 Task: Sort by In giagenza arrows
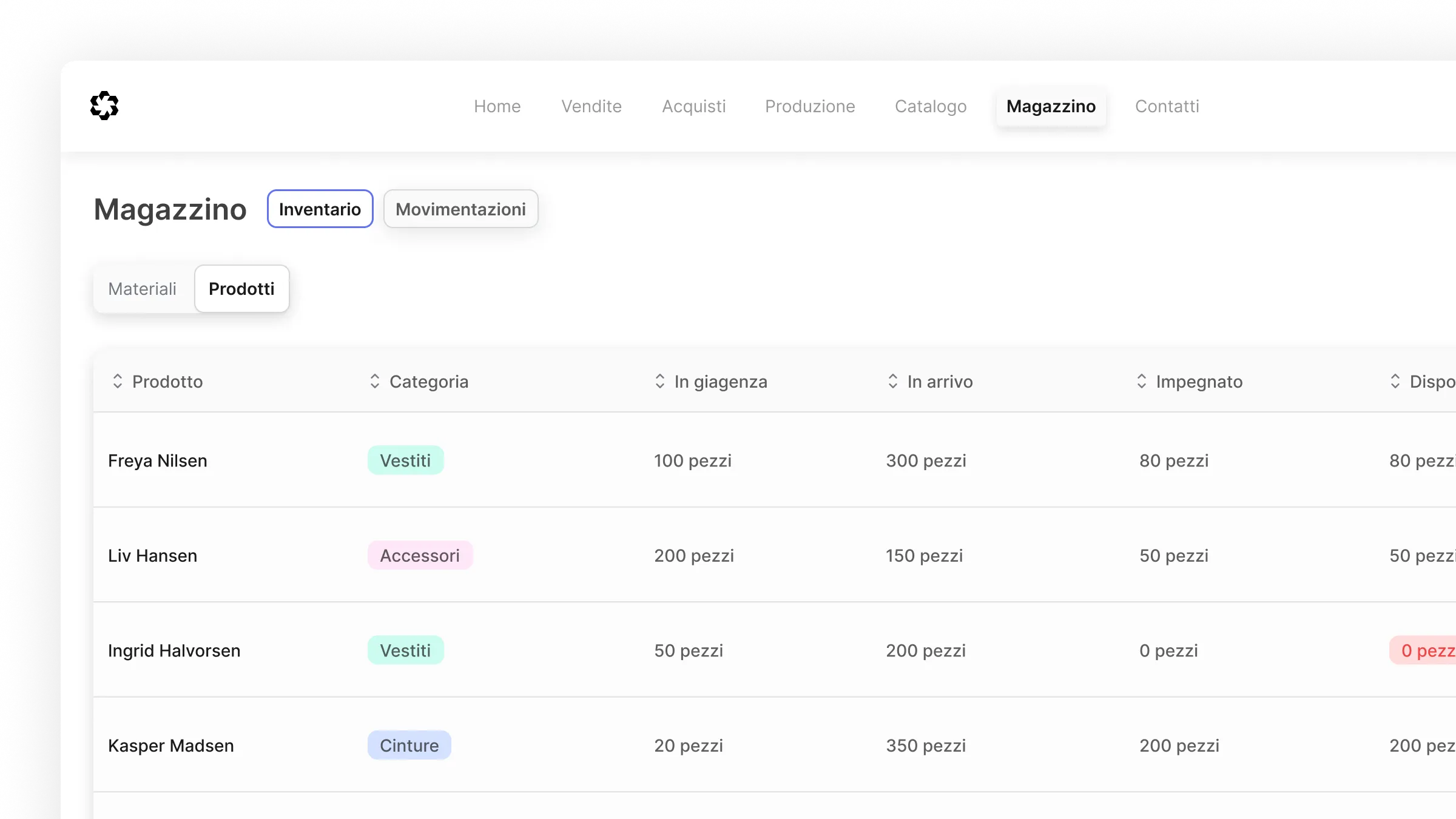coord(660,381)
